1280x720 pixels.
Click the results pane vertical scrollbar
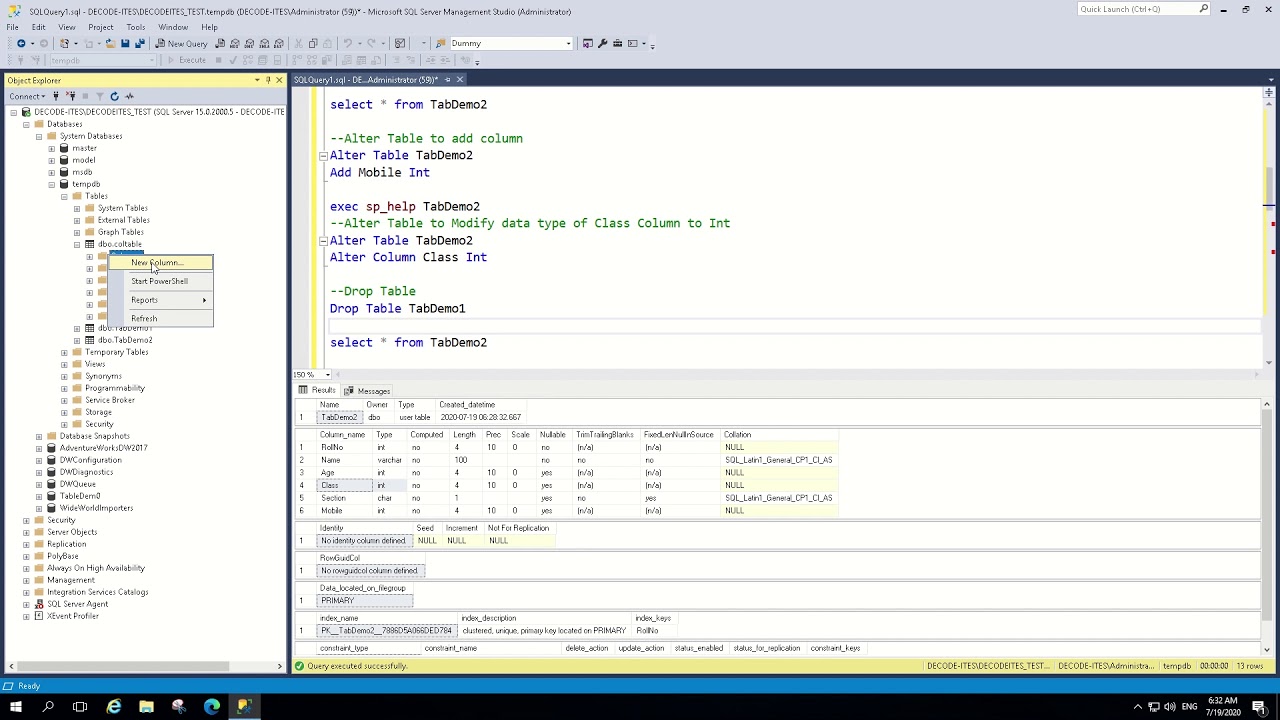tap(1268, 527)
